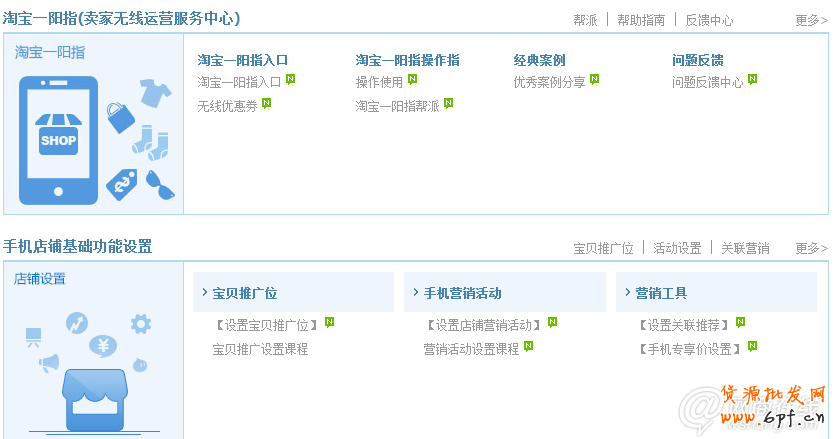Click the blue T-shirt icon
The image size is (835, 439).
[x=155, y=93]
